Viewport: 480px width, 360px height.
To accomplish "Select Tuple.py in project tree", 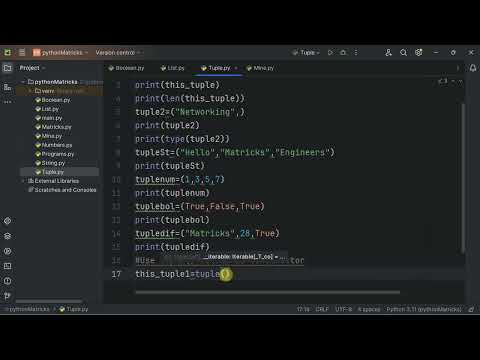I will pos(49,172).
